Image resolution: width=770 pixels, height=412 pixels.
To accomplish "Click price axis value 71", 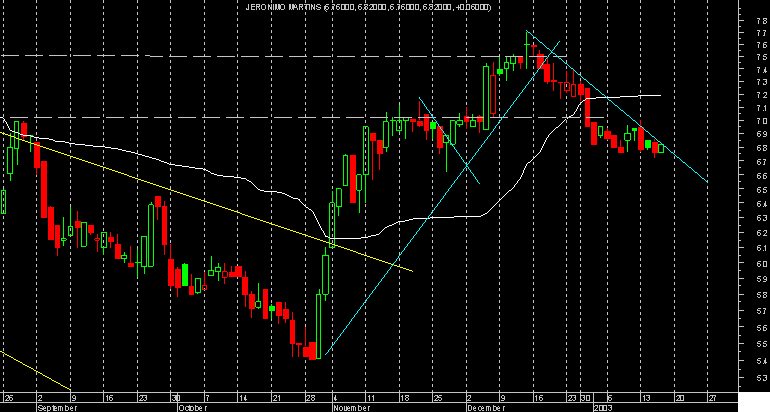I will coord(762,108).
